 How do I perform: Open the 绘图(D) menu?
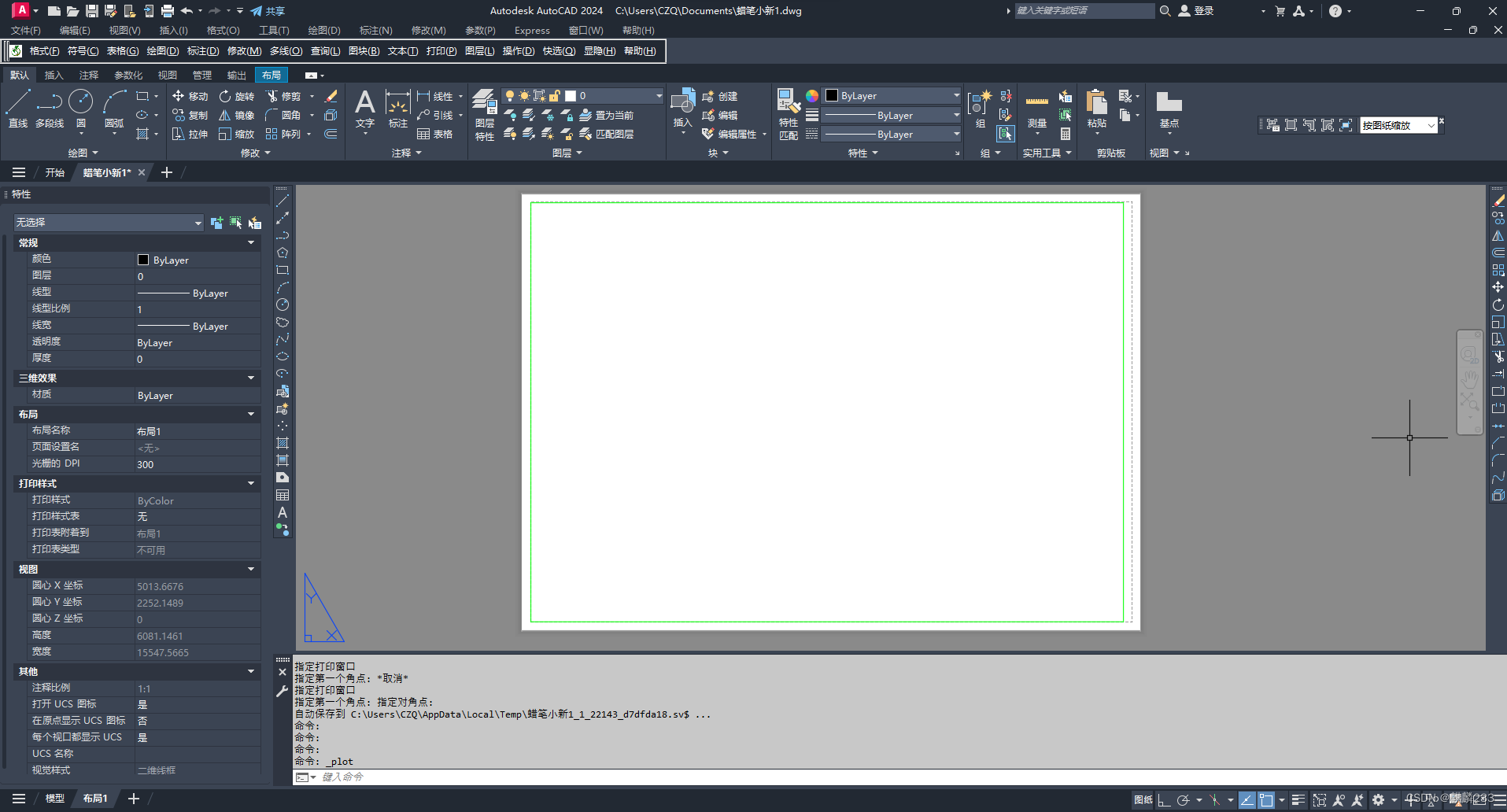pos(324,30)
